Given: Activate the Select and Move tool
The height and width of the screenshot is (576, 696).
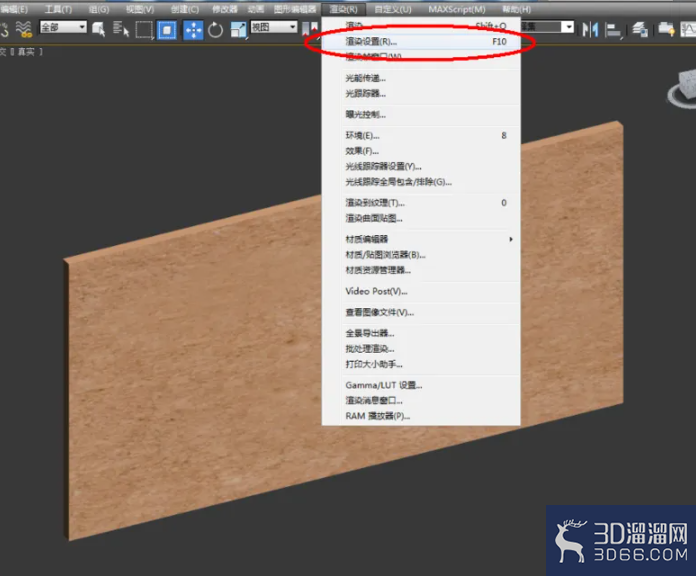Looking at the screenshot, I should 193,30.
